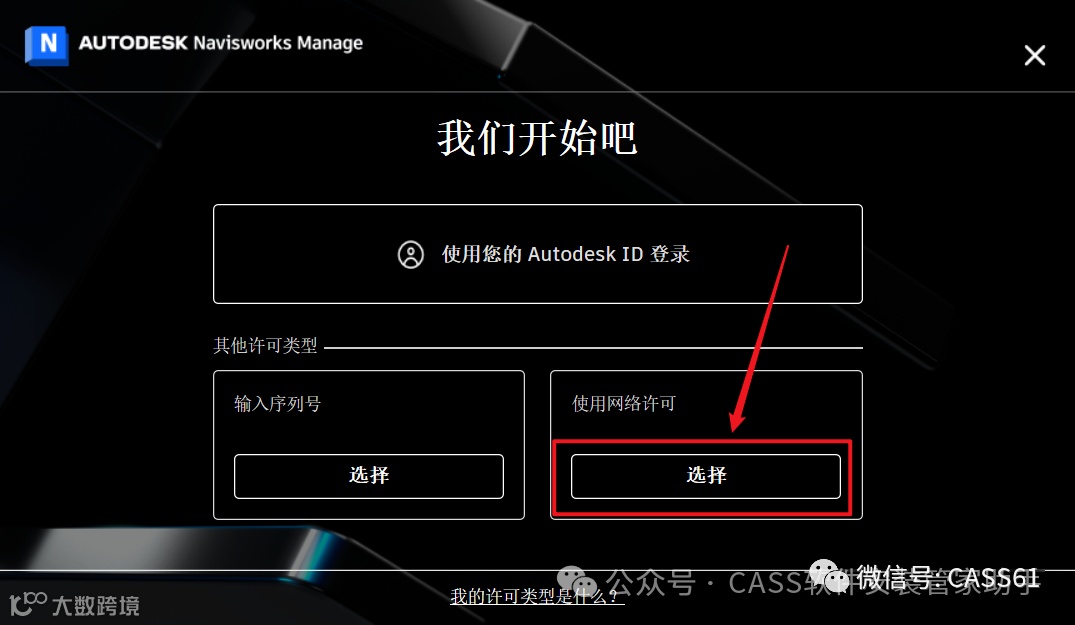Click the 大数跨境 logo icon
Viewport: 1075px width, 625px height.
[x=28, y=603]
